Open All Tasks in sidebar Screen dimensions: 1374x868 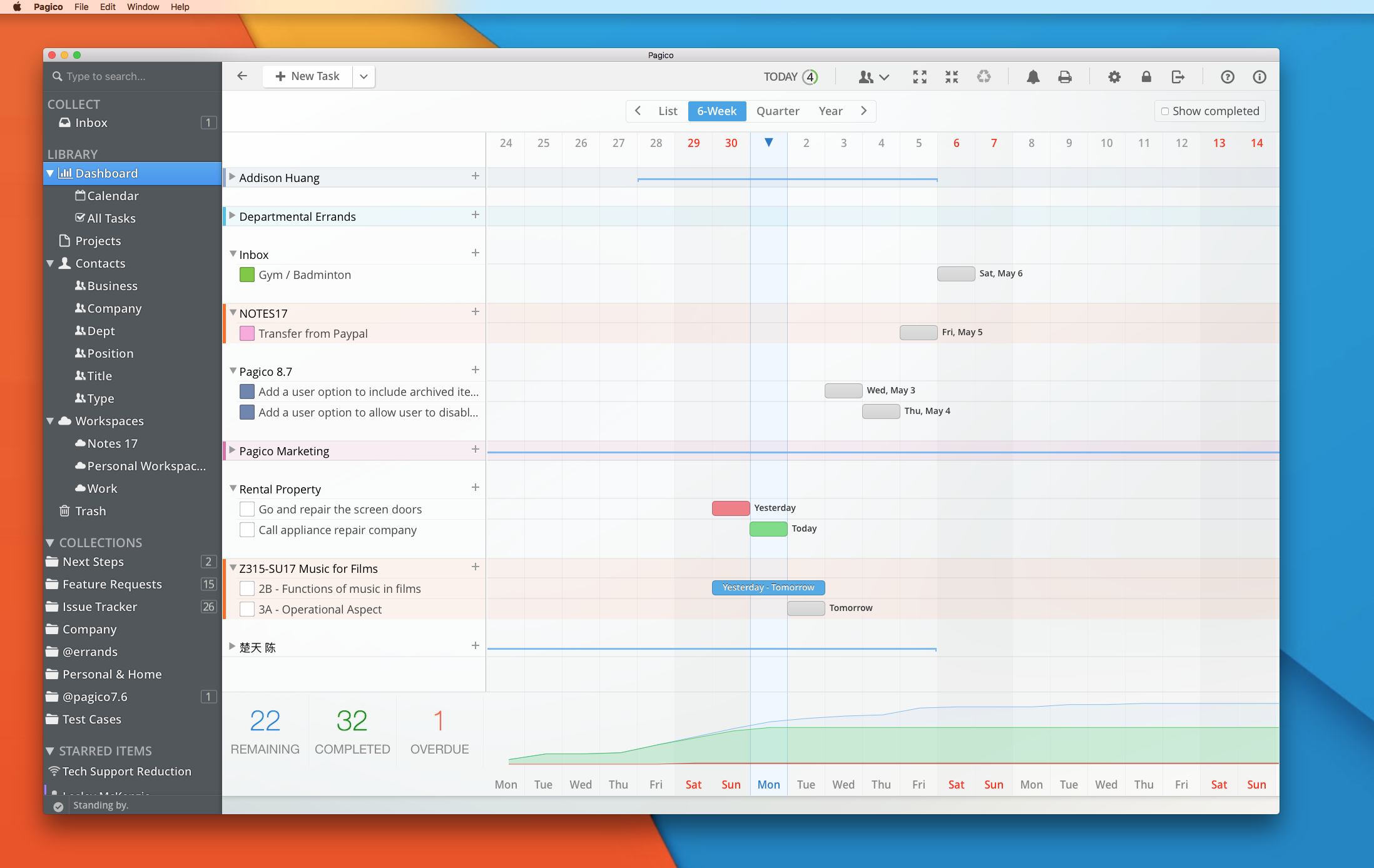click(133, 218)
